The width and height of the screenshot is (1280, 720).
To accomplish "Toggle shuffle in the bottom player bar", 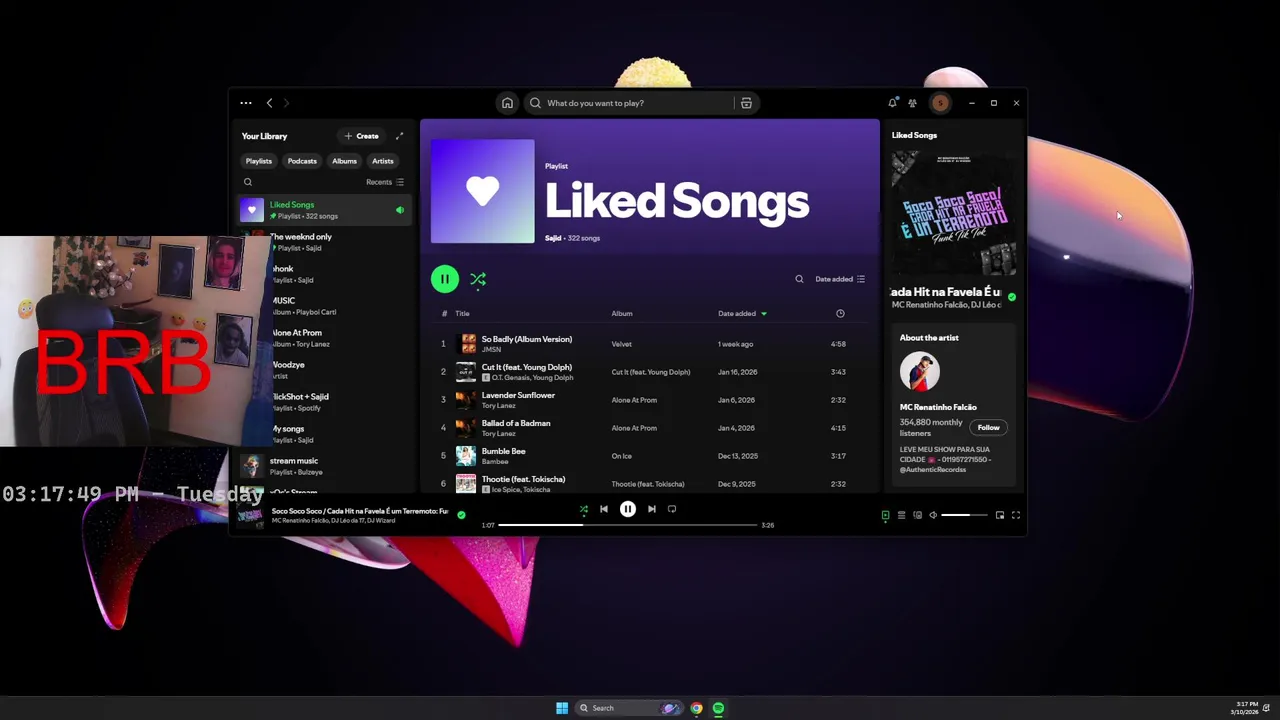I will tap(584, 509).
